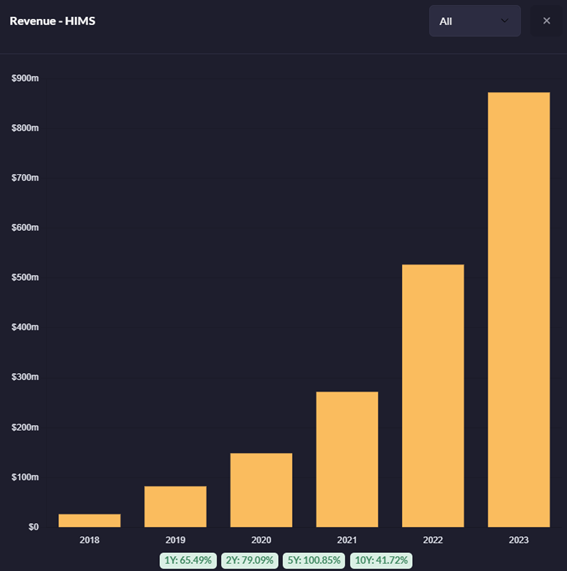567x571 pixels.
Task: Click the 2020 year label
Action: click(261, 540)
